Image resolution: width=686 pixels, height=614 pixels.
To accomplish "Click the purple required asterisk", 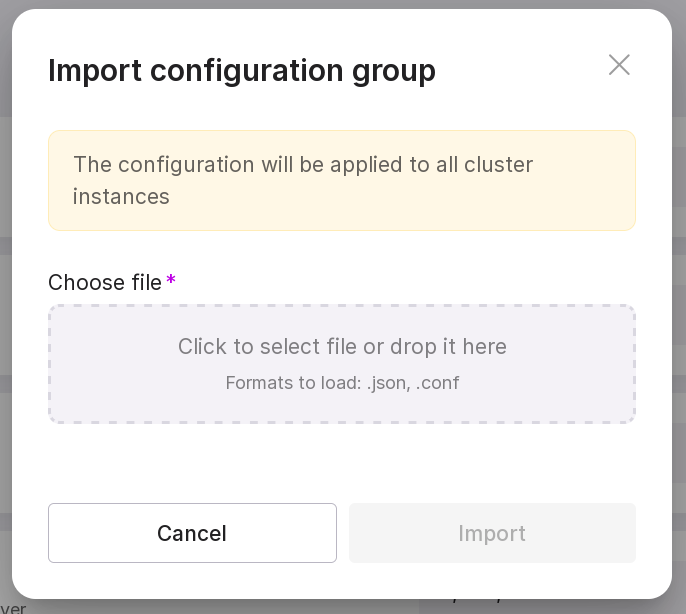I will pos(171,281).
